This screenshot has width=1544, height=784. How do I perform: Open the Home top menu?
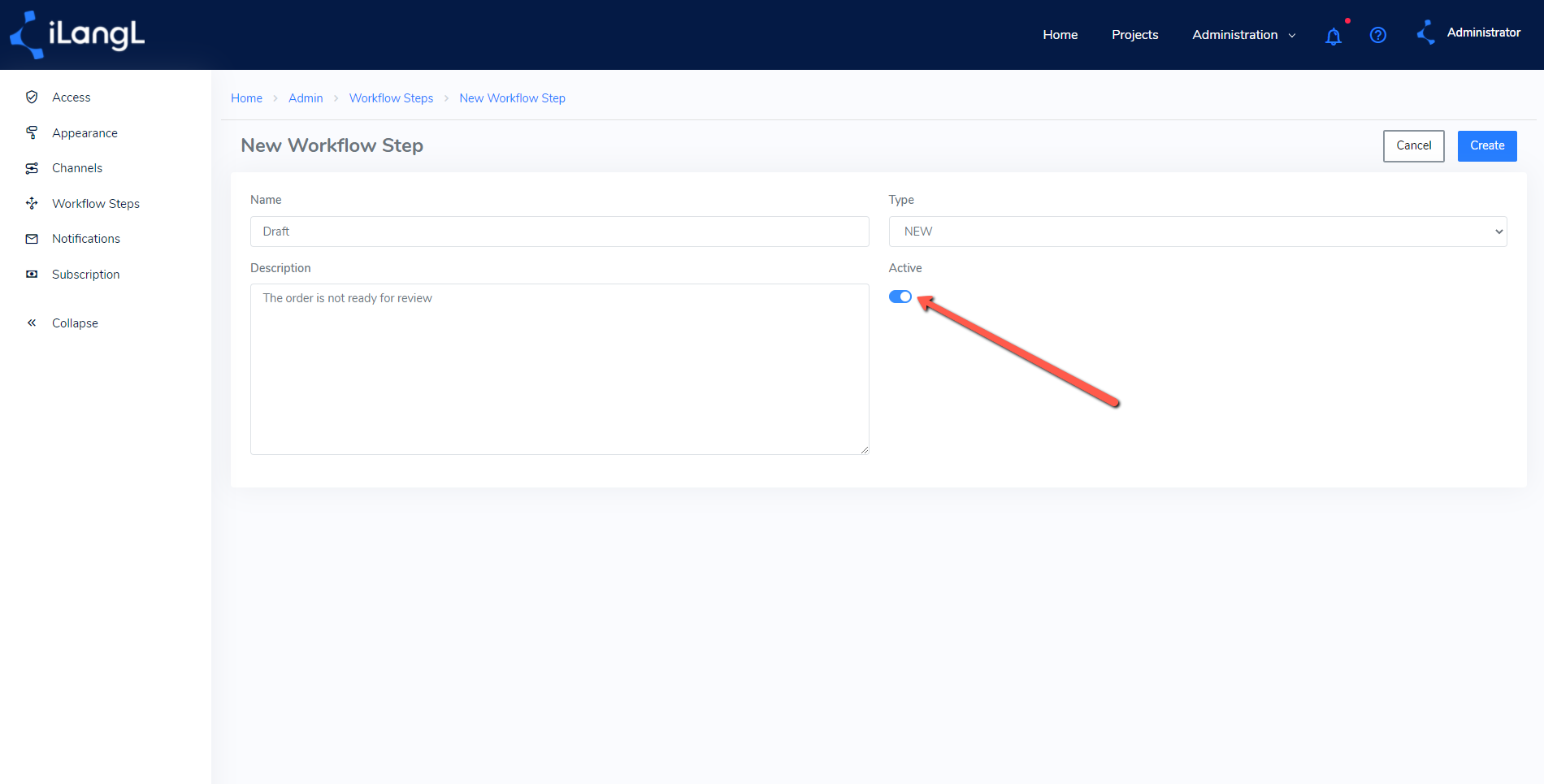click(x=1060, y=35)
